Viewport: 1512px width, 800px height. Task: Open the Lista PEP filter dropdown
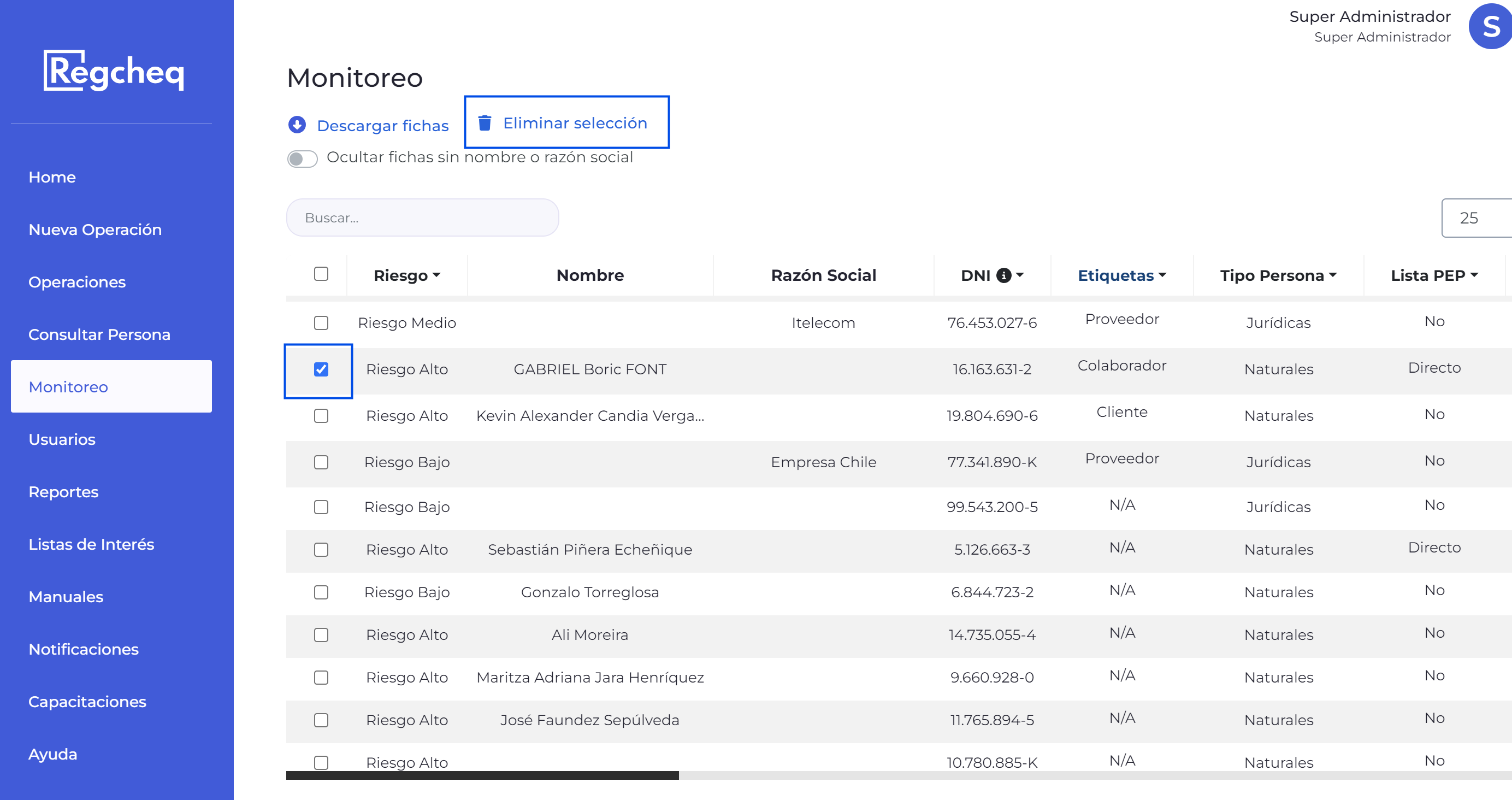(x=1474, y=275)
